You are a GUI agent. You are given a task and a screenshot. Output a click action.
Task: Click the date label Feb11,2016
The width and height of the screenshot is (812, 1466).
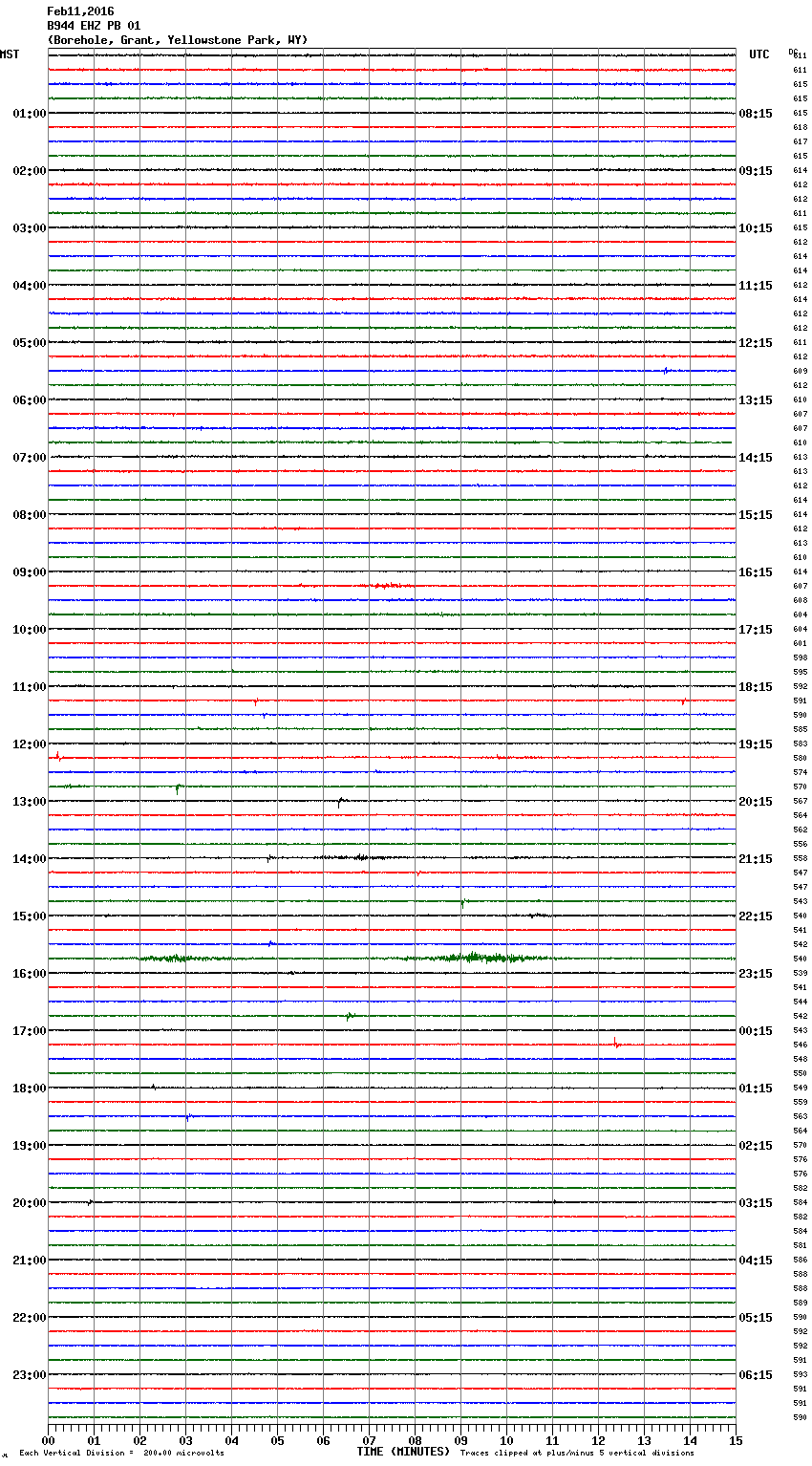pos(80,11)
